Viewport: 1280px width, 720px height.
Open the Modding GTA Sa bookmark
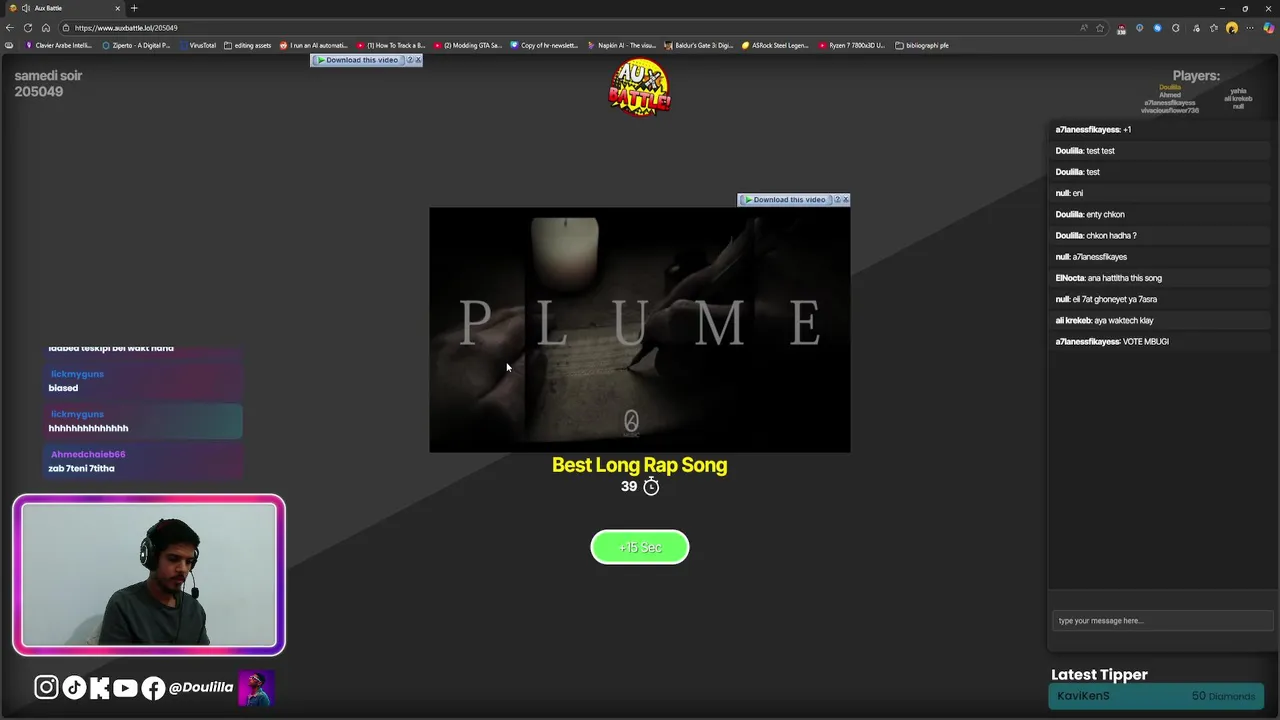pos(468,45)
